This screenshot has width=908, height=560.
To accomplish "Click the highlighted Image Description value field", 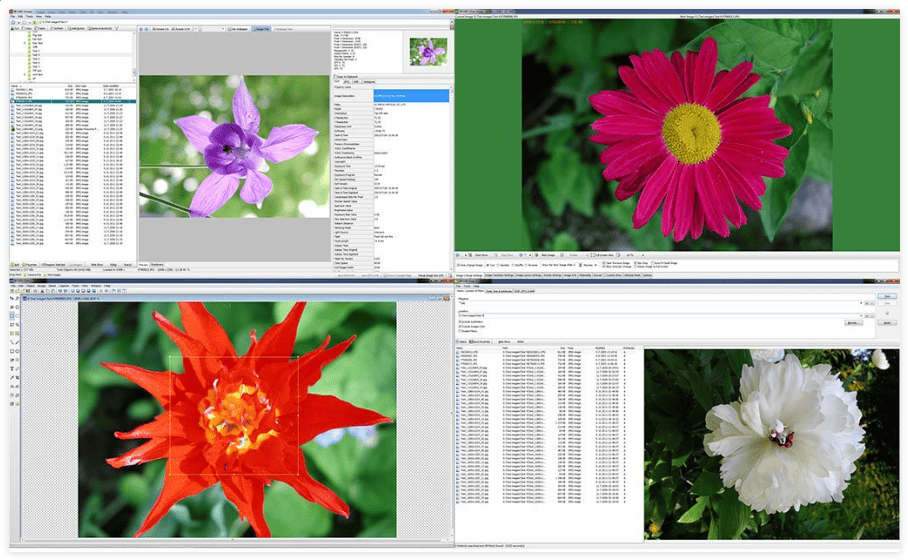I will [411, 96].
